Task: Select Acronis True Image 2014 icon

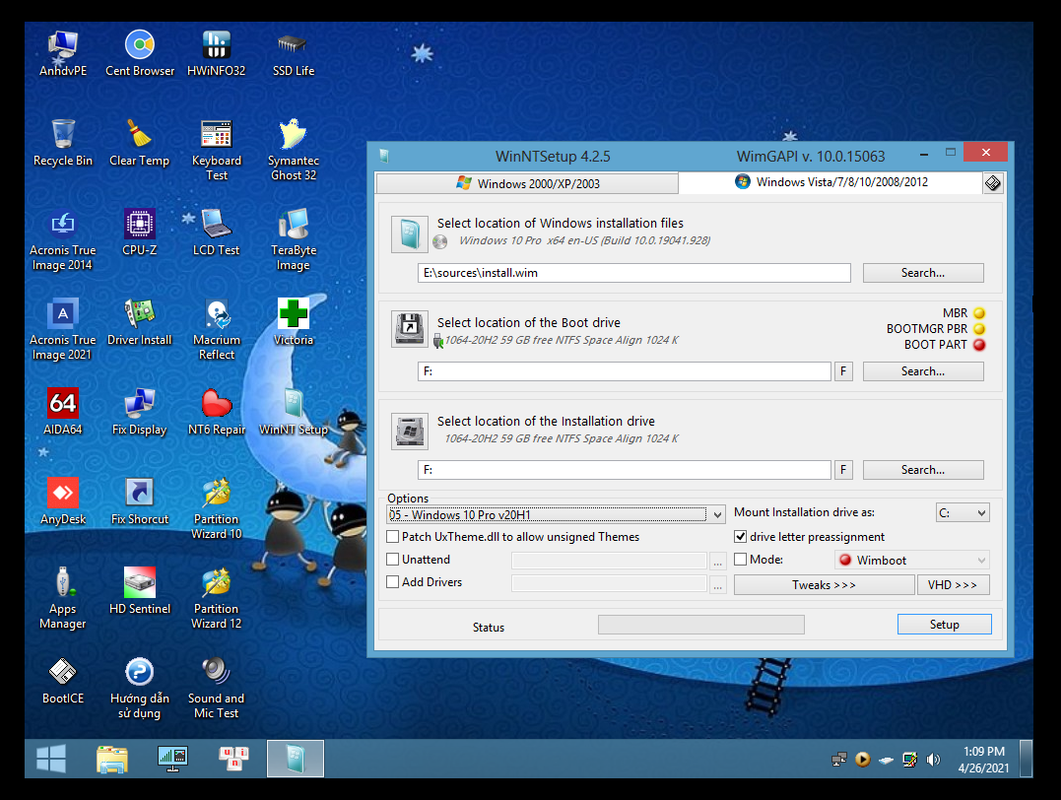Action: [63, 240]
